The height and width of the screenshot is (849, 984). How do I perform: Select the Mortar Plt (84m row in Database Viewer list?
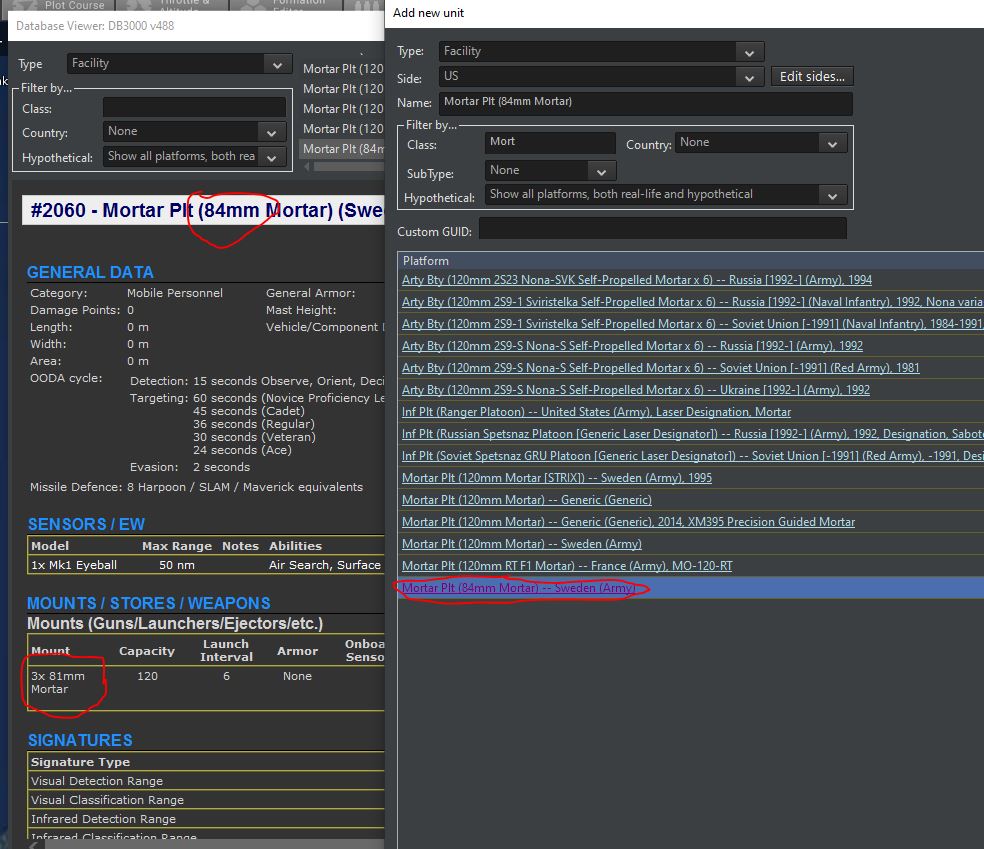click(343, 149)
